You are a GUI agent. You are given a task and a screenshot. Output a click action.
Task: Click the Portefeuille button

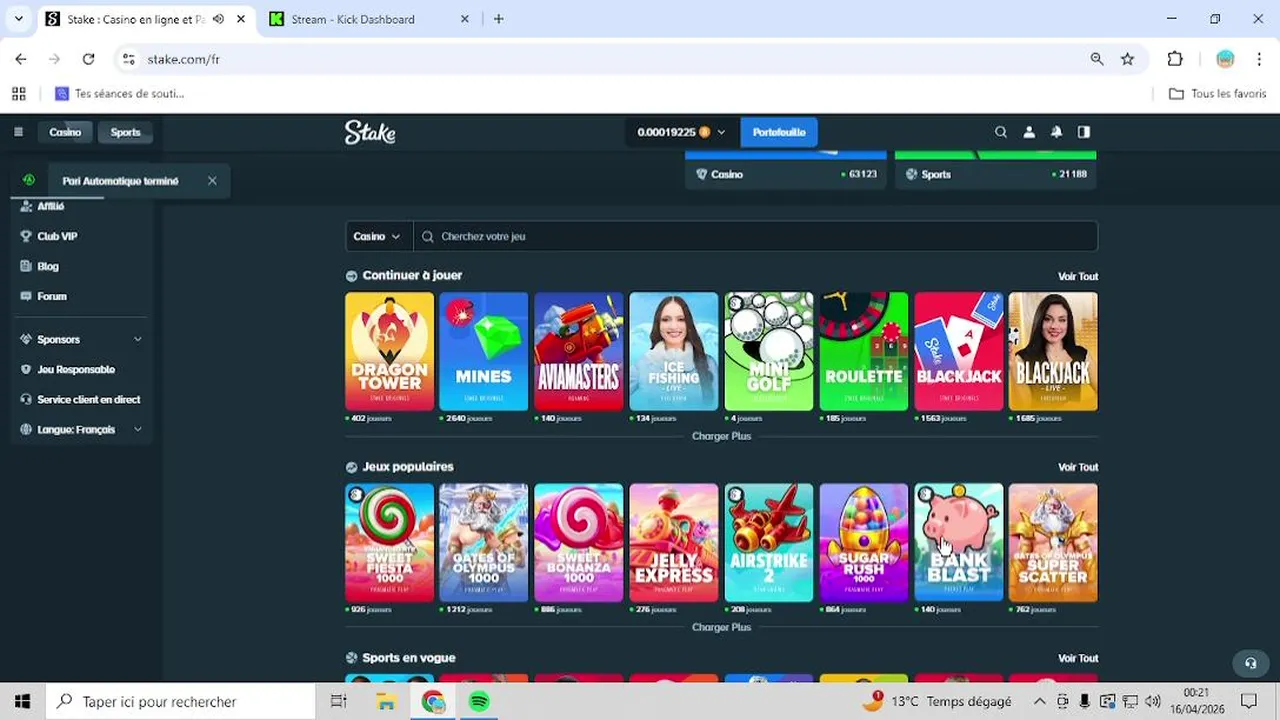(x=779, y=132)
